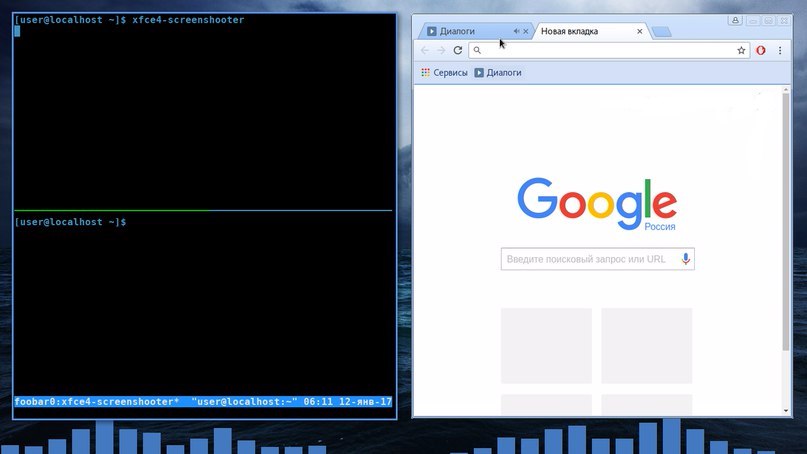Select the Новая вкладка tab
Viewport: 807px width, 454px height.
click(x=587, y=31)
